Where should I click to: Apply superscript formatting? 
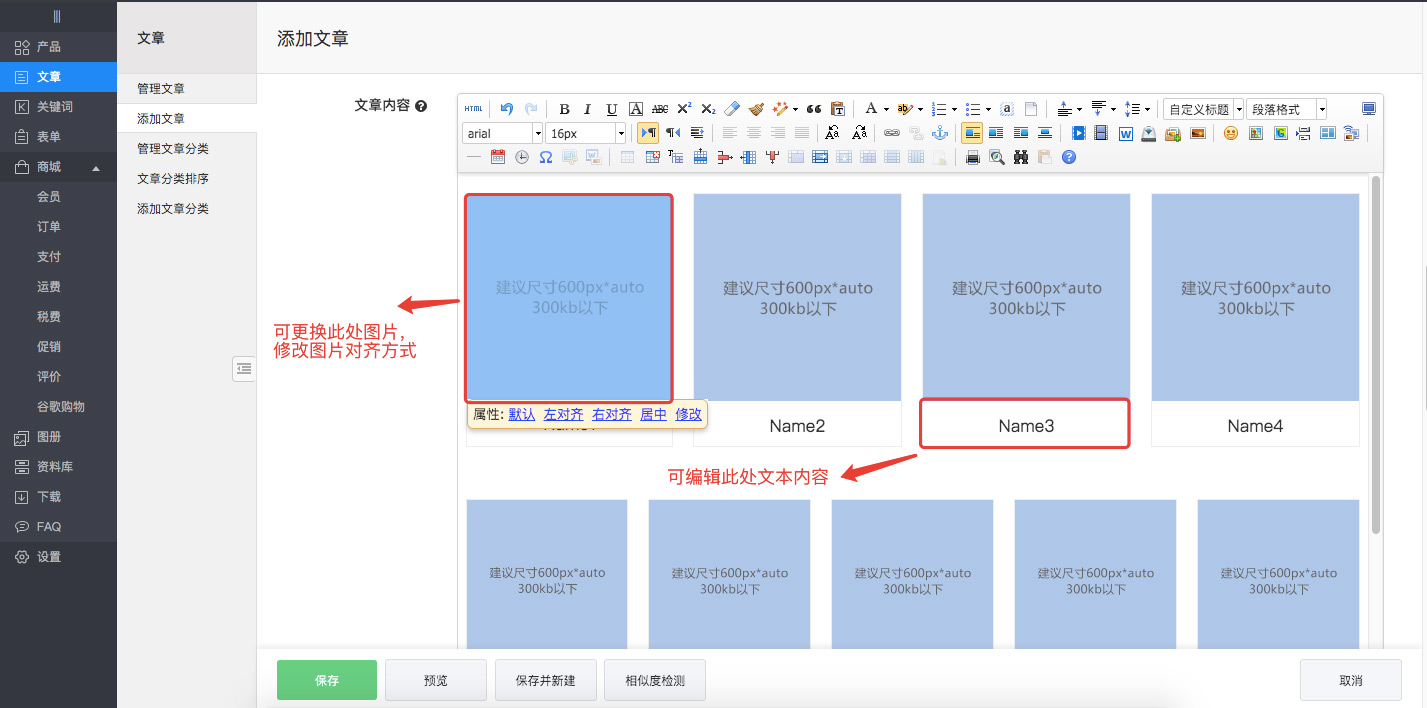coord(684,109)
